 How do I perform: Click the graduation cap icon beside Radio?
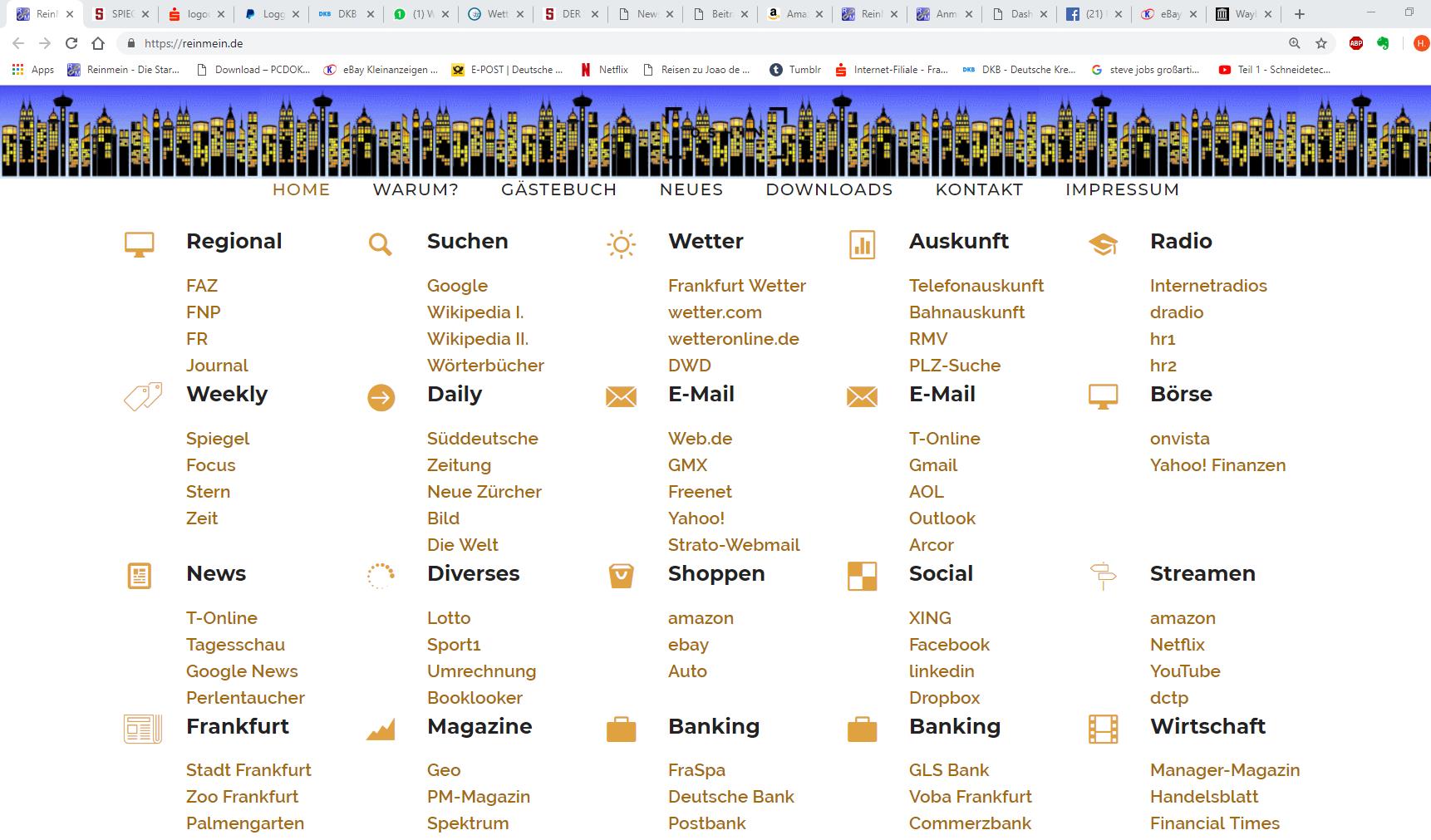click(1103, 244)
